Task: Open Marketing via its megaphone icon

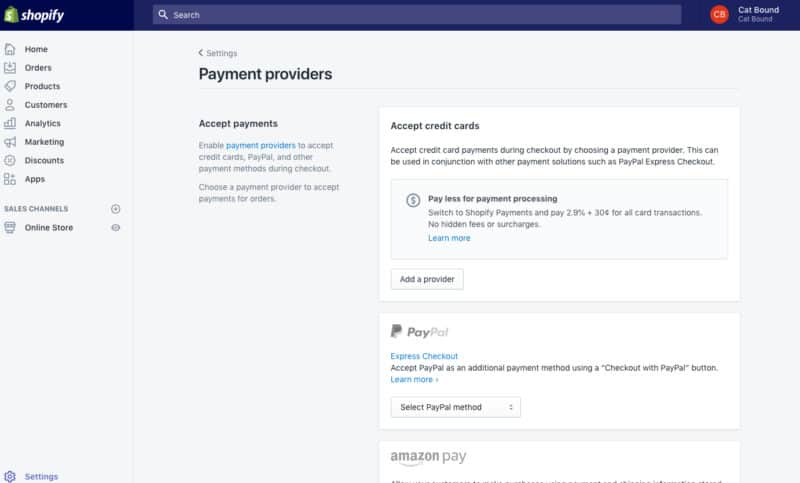Action: (x=10, y=142)
